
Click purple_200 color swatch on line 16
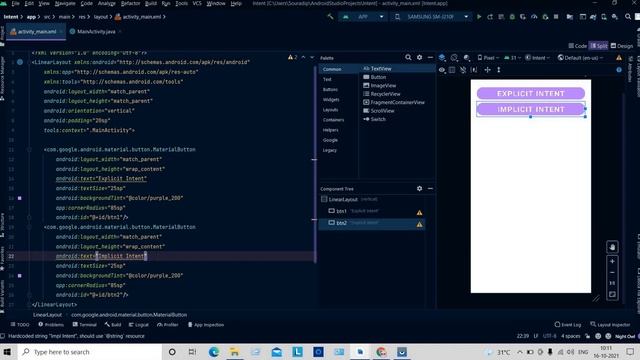point(19,198)
